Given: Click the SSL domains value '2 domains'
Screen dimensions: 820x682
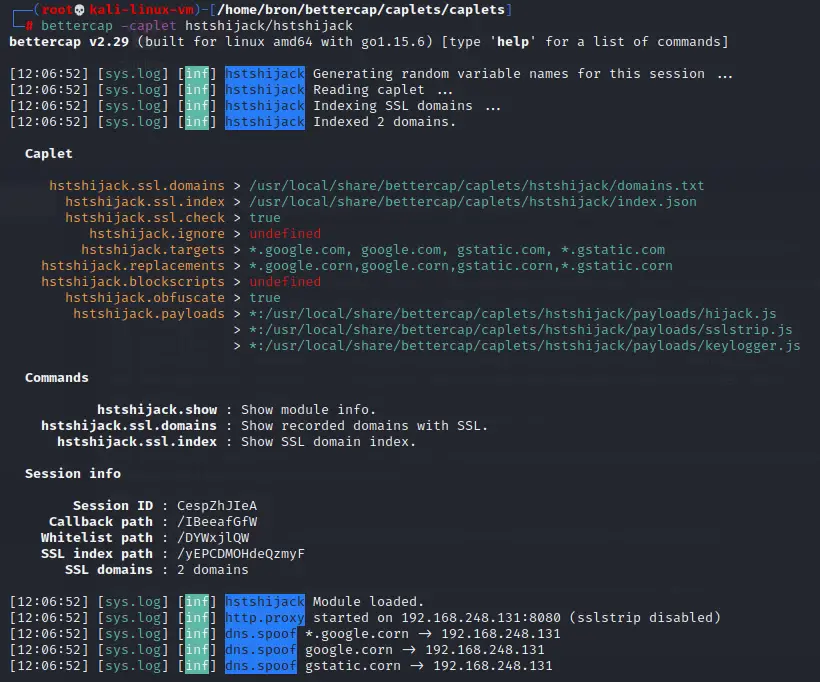Looking at the screenshot, I should click(213, 570).
